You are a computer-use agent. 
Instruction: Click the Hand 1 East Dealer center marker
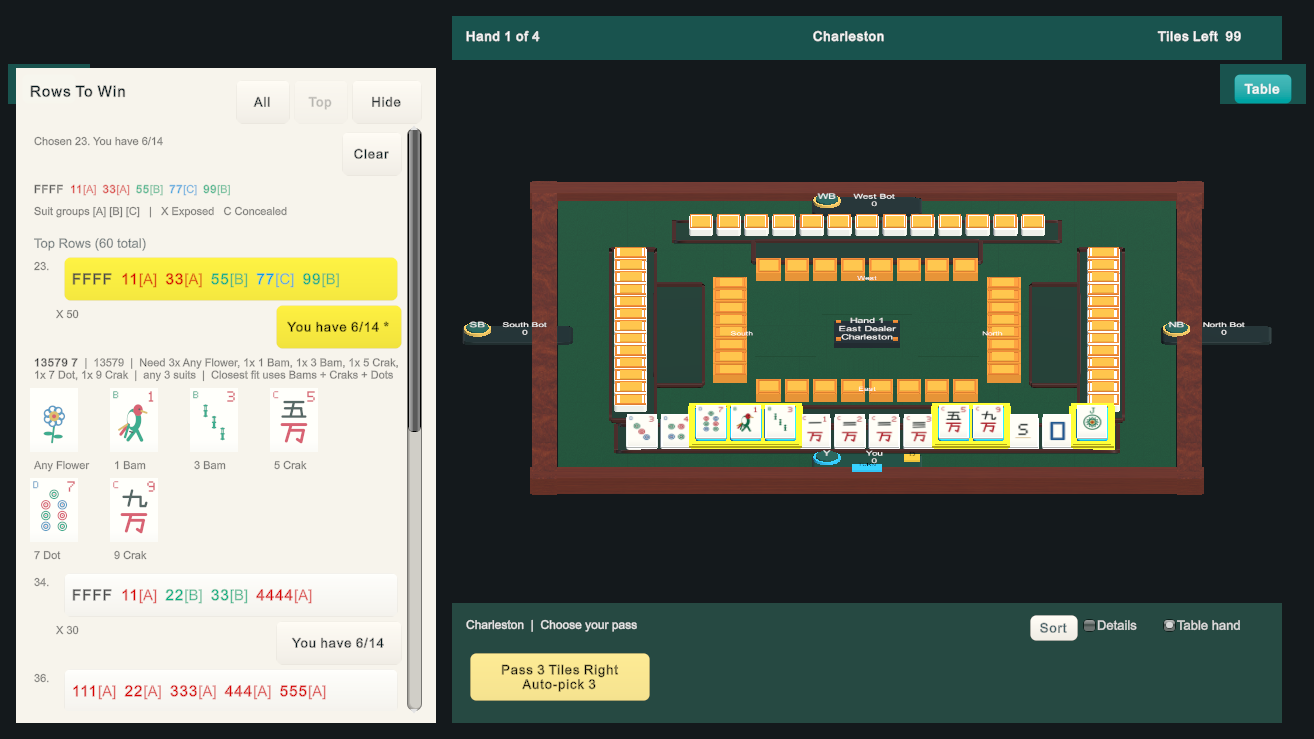[x=867, y=329]
